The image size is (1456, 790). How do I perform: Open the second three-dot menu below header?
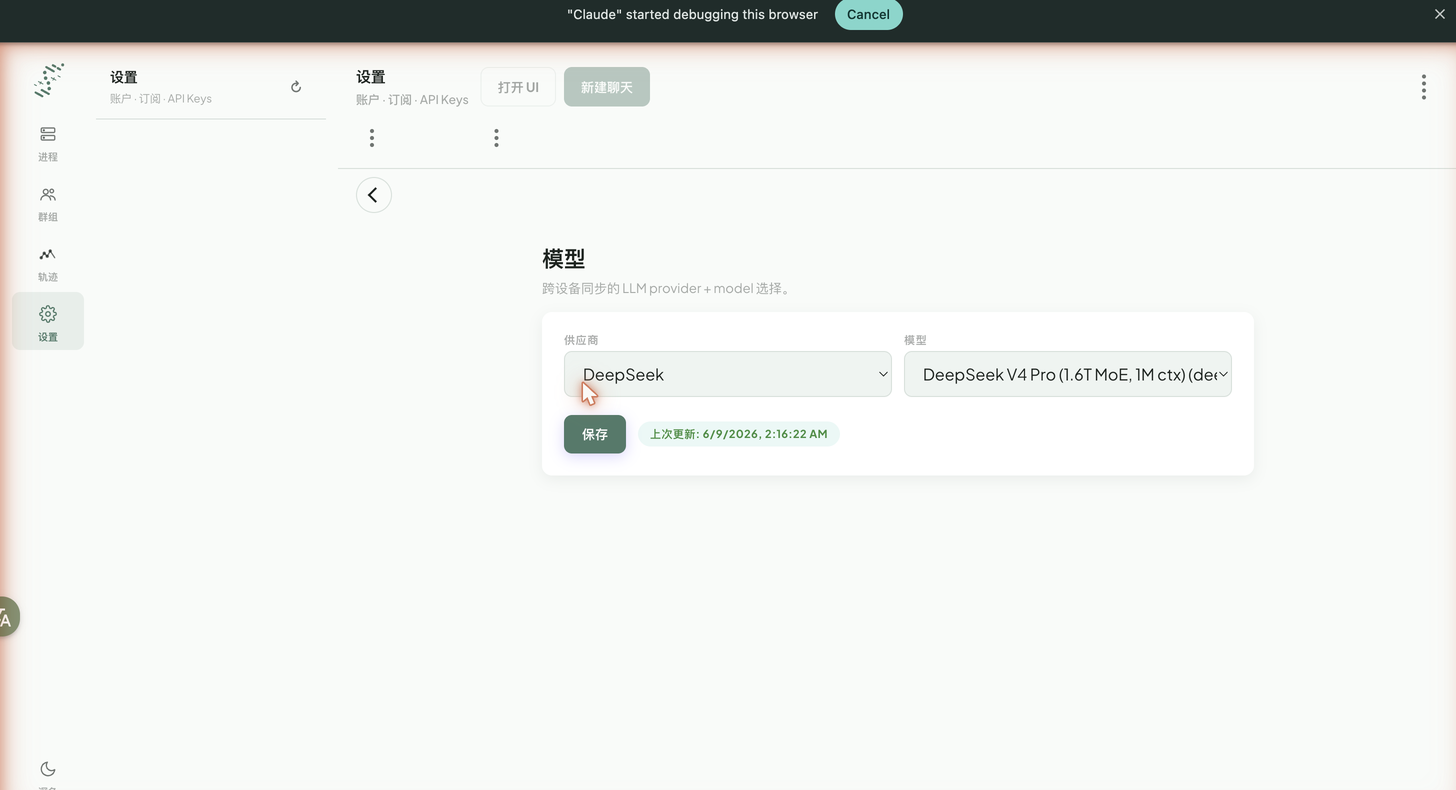[x=496, y=138]
